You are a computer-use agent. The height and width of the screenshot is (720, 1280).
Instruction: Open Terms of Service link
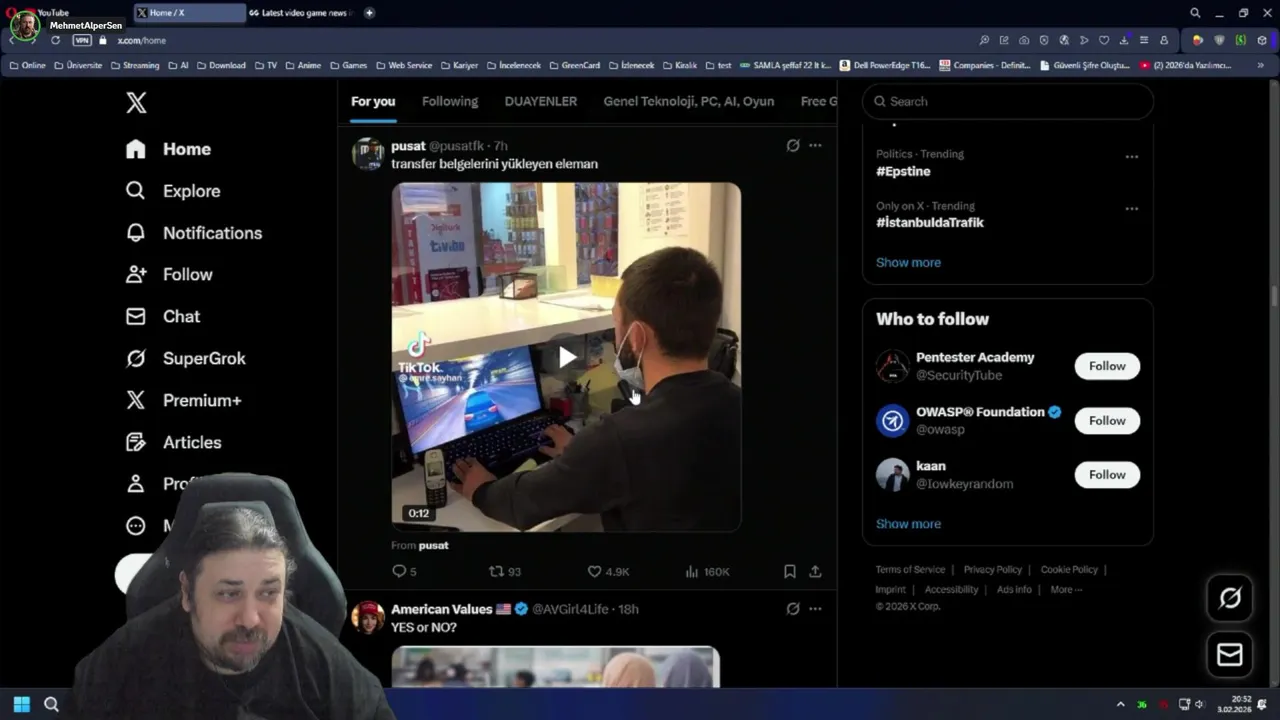(x=910, y=570)
